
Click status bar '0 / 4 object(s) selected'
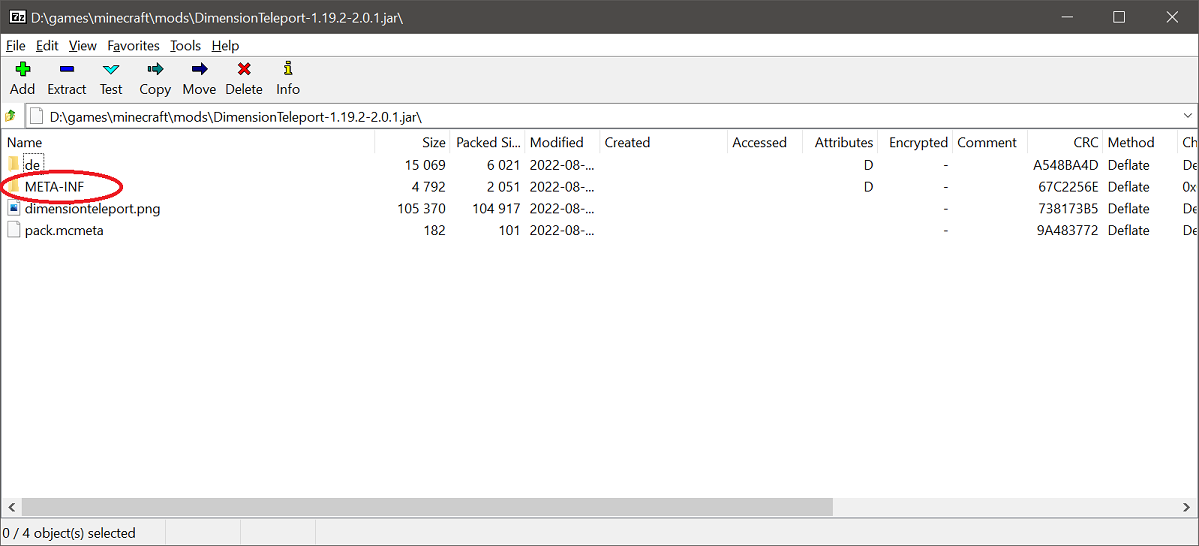coord(71,533)
